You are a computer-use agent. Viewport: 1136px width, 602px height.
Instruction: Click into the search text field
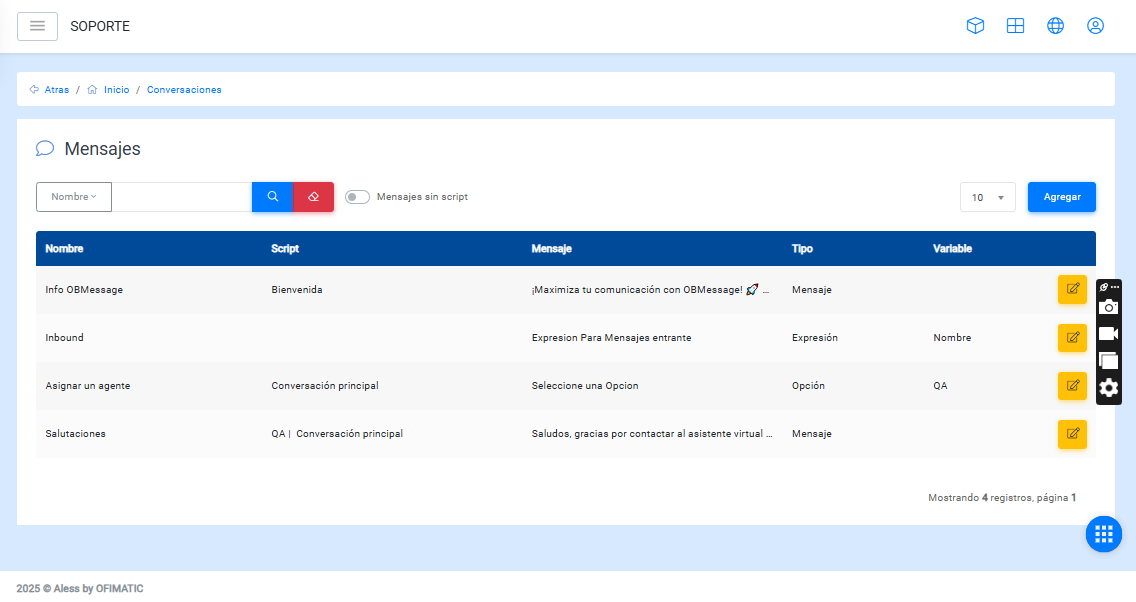pyautogui.click(x=181, y=197)
